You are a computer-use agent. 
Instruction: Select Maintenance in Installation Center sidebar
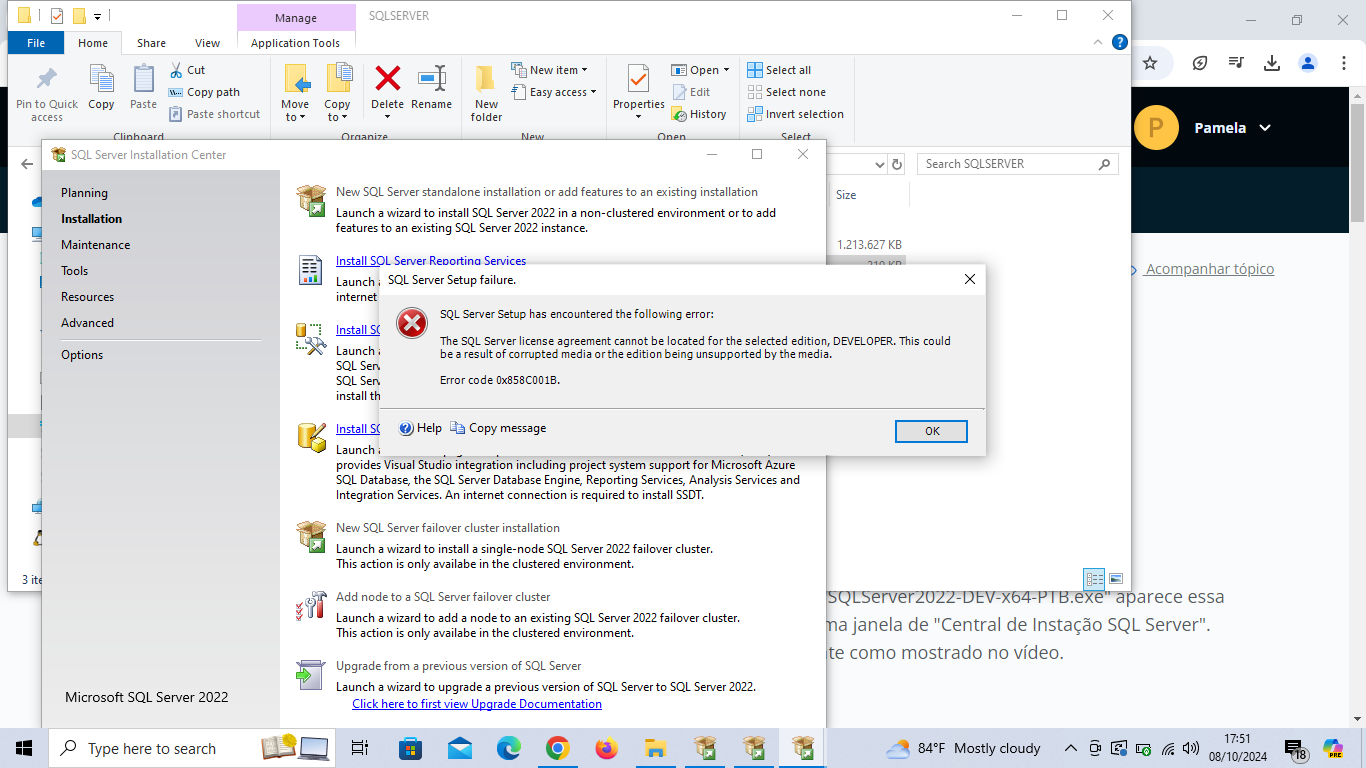95,245
